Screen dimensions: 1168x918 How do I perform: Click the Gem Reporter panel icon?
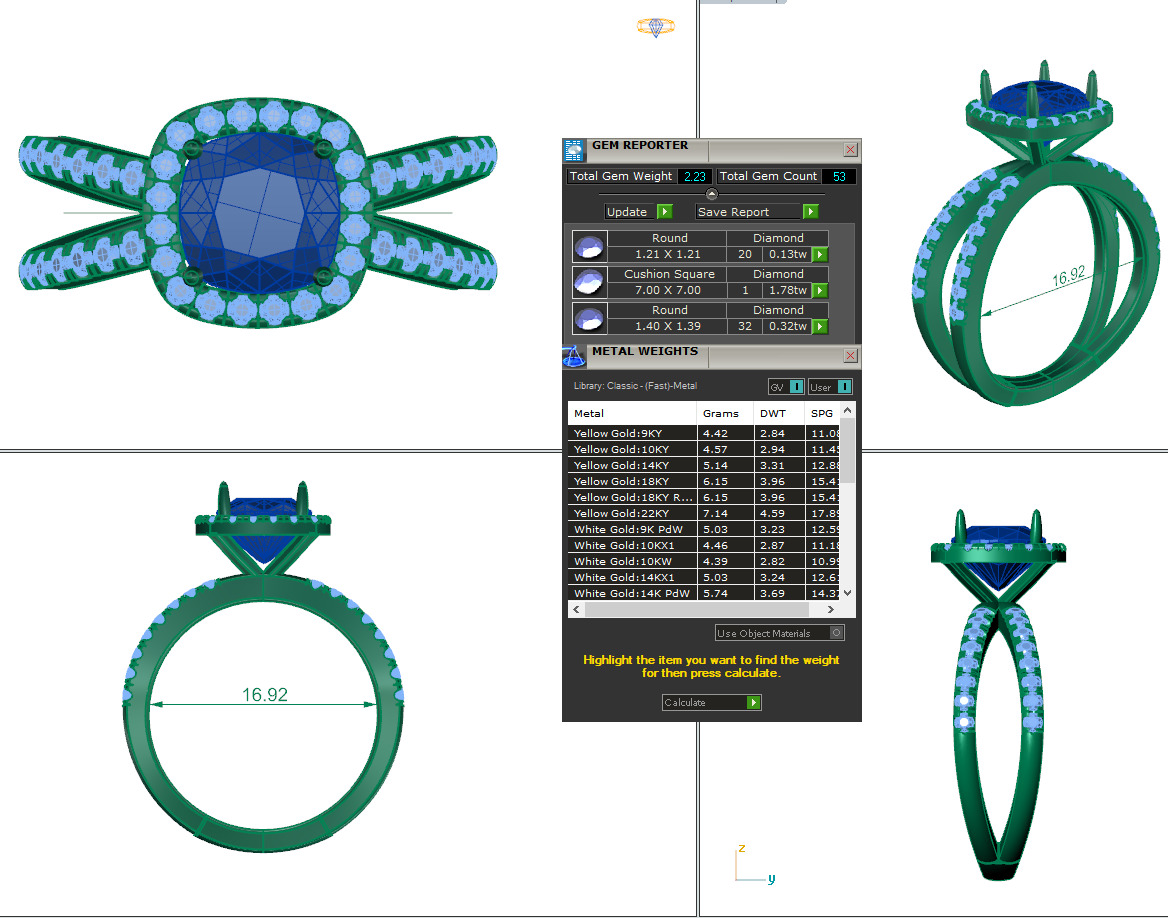[x=574, y=150]
